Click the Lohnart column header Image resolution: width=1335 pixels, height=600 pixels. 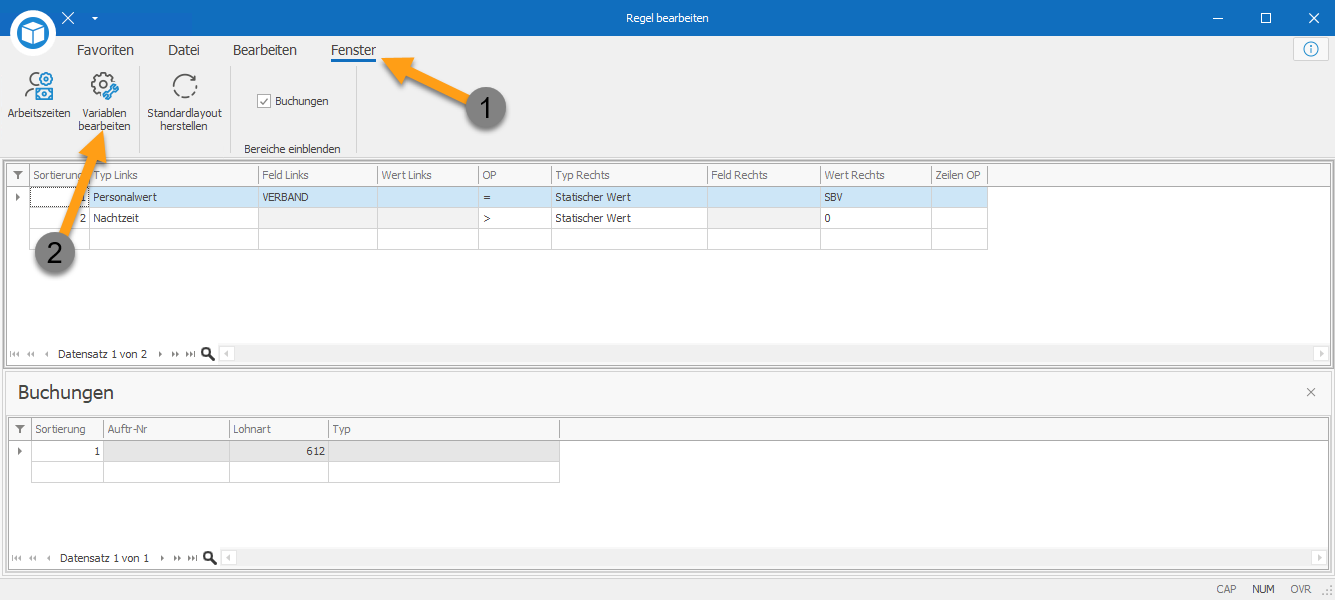tap(279, 429)
